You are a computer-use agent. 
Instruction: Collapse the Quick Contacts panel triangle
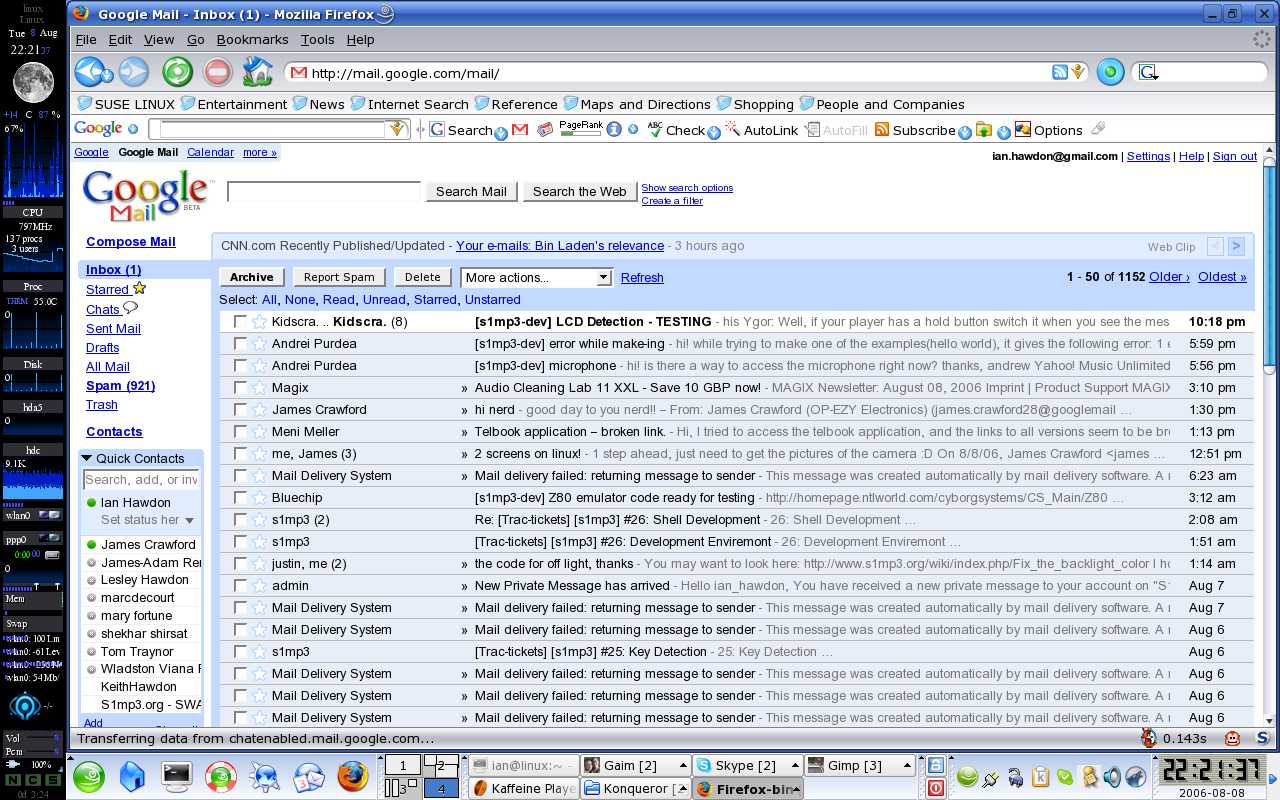[x=87, y=459]
